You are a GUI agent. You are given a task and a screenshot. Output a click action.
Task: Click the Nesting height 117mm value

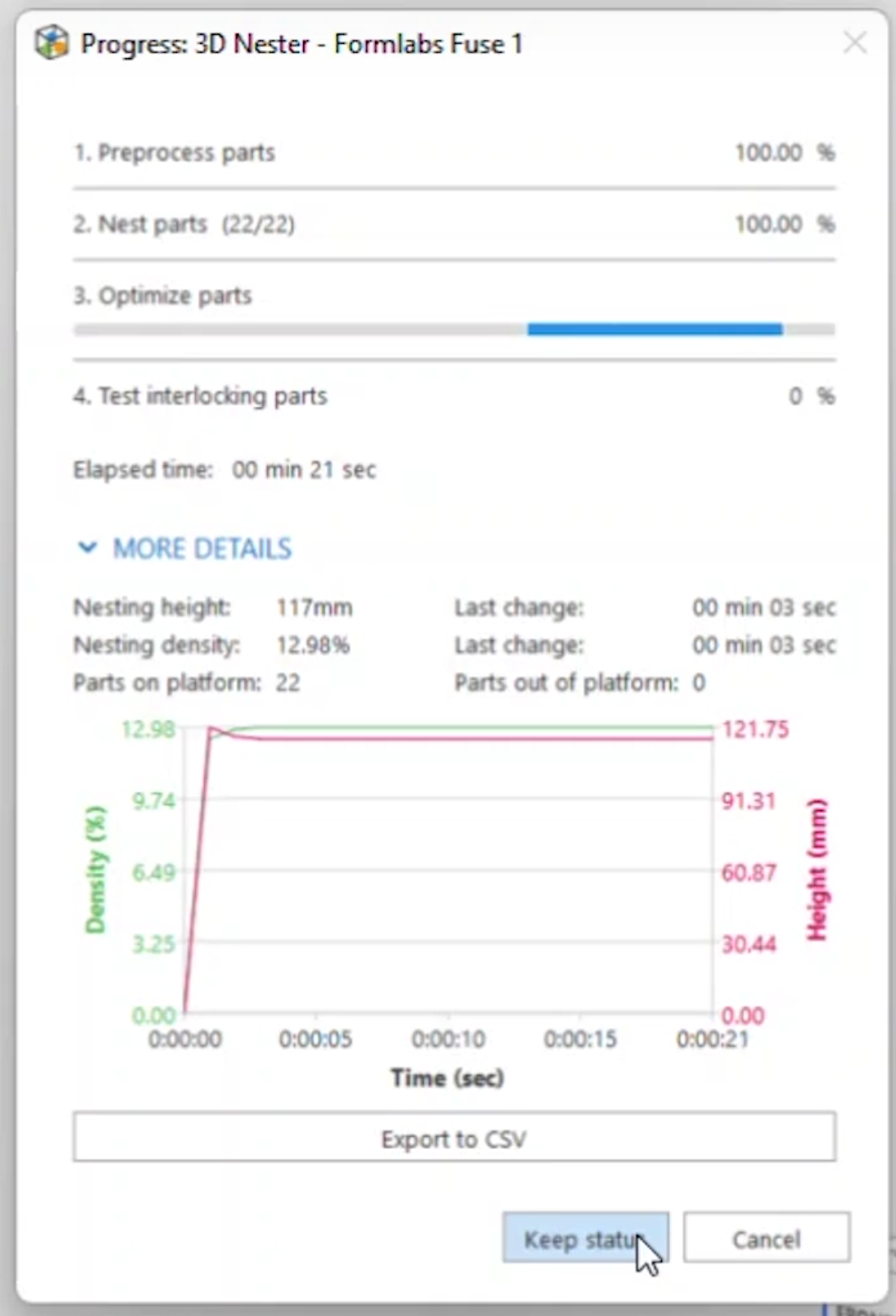coord(314,607)
